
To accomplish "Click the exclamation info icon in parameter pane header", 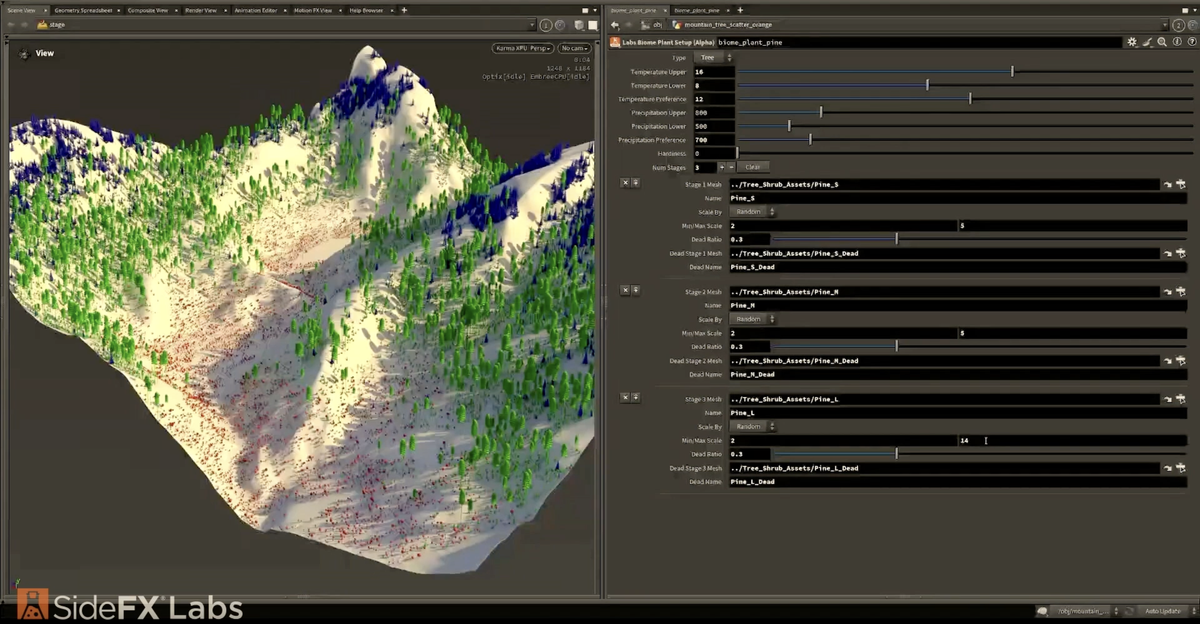I will point(1177,42).
